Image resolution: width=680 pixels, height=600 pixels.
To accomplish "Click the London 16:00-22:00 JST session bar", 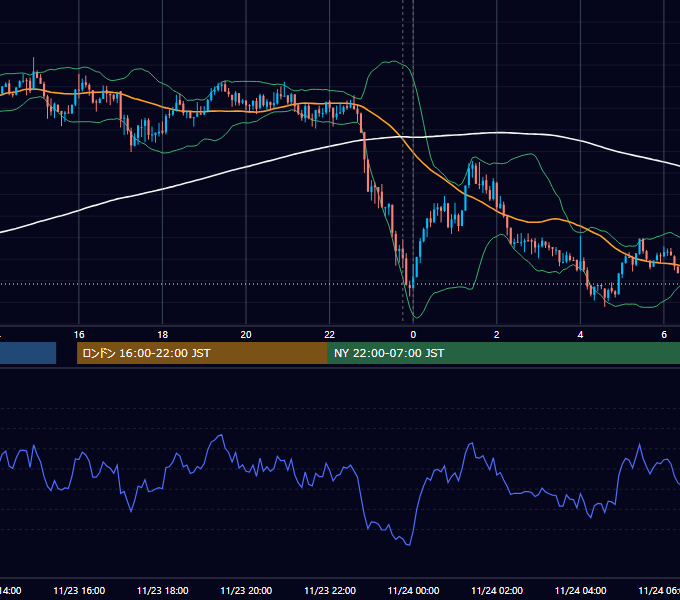I will (202, 353).
